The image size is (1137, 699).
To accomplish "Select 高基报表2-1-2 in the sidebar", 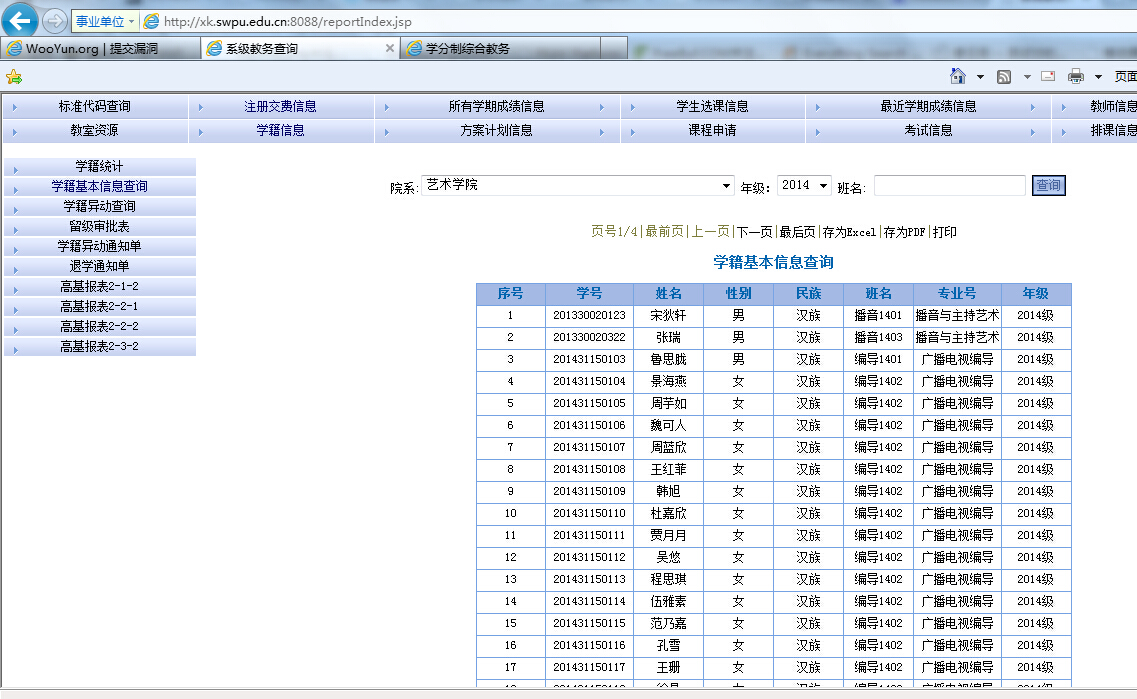I will point(99,286).
